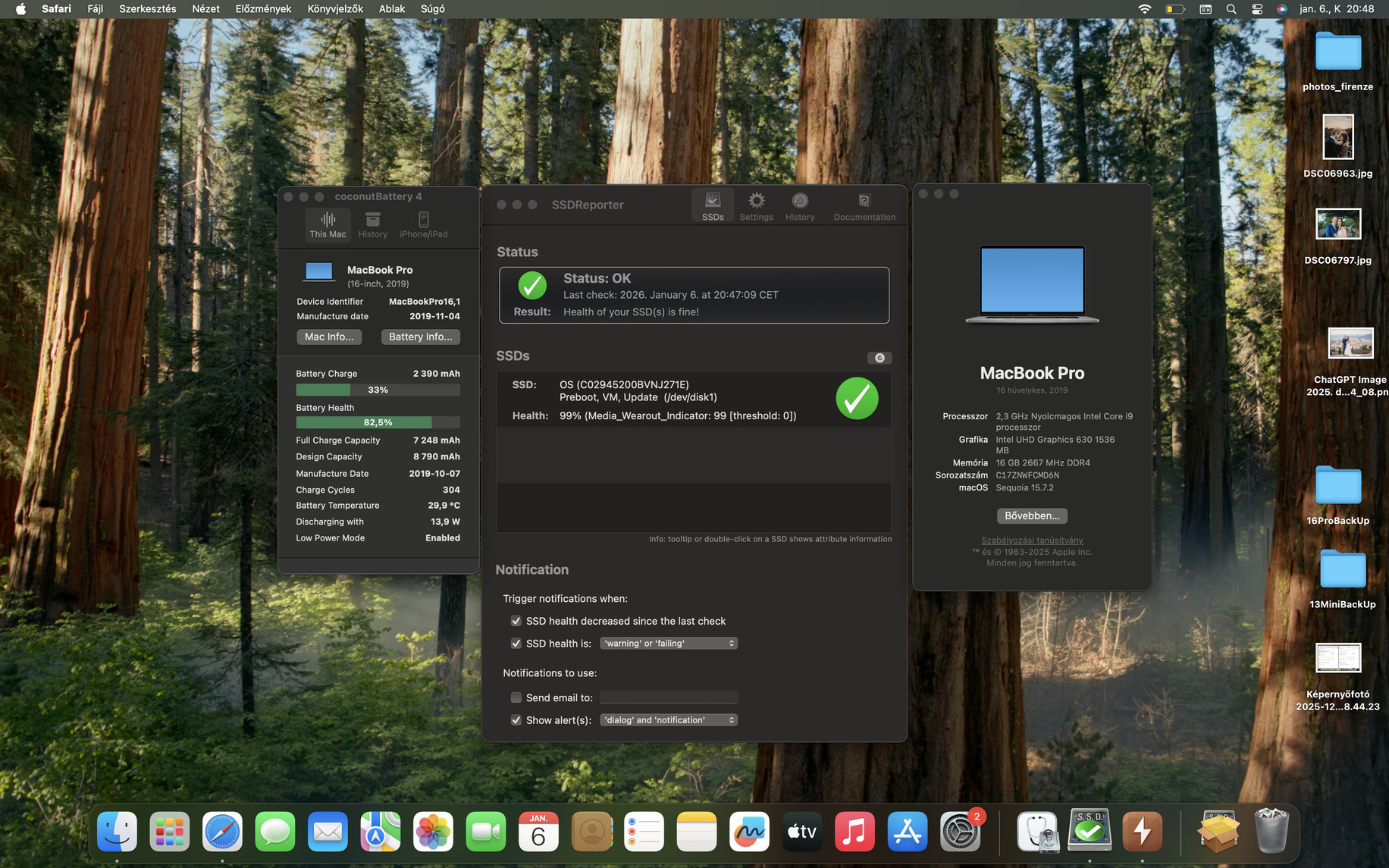Image resolution: width=1389 pixels, height=868 pixels.
Task: Click the Bővebben... button
Action: (1032, 515)
